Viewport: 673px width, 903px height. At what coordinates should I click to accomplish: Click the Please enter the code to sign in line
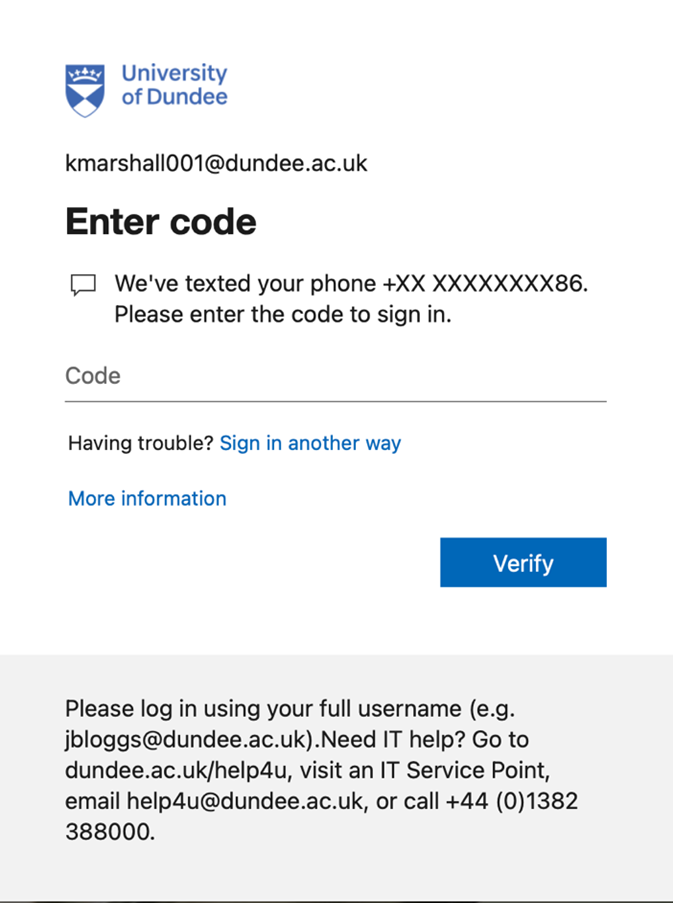click(283, 314)
